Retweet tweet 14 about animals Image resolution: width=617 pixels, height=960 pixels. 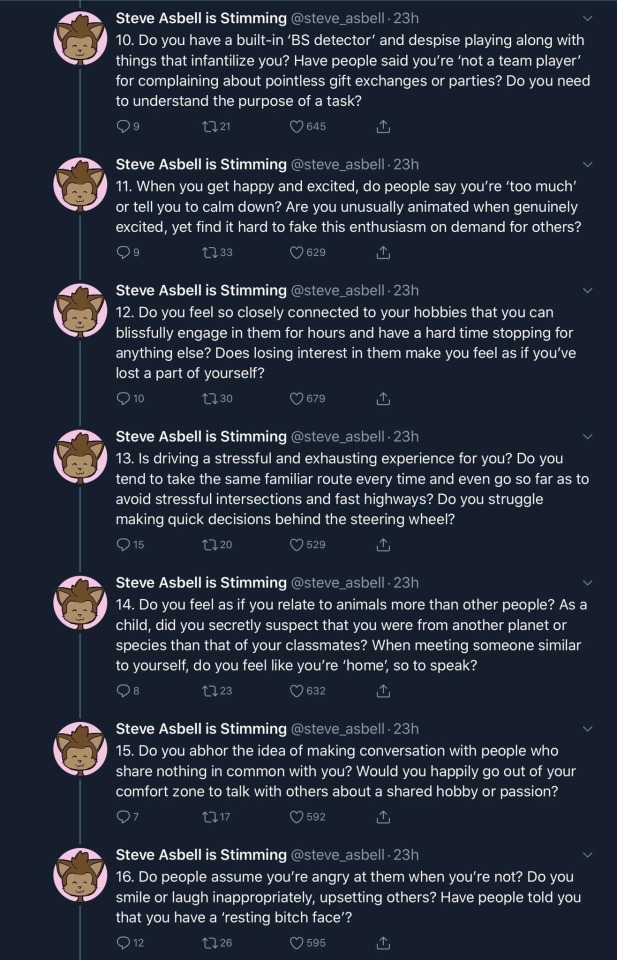pyautogui.click(x=209, y=691)
